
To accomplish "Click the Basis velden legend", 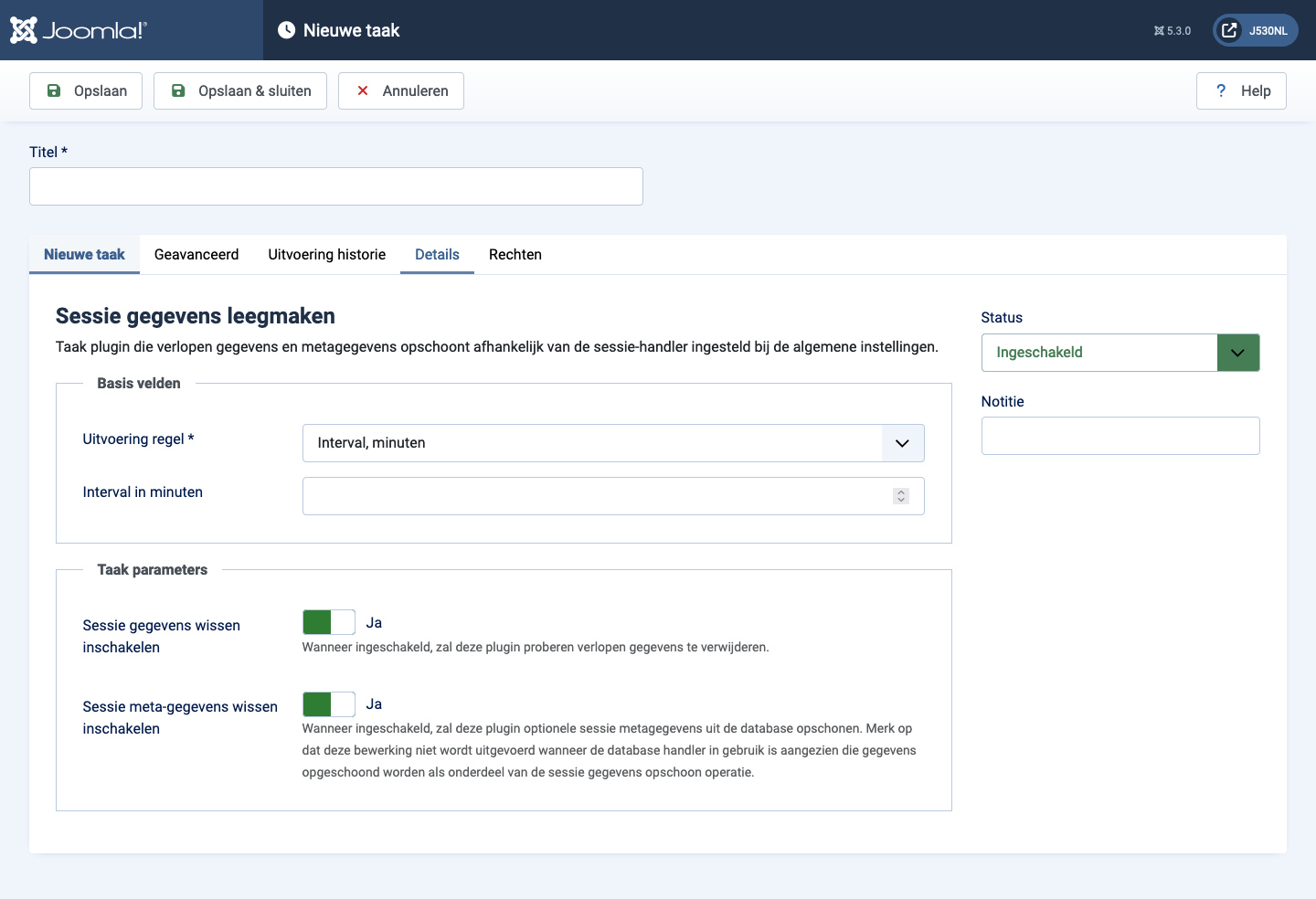I will [139, 383].
